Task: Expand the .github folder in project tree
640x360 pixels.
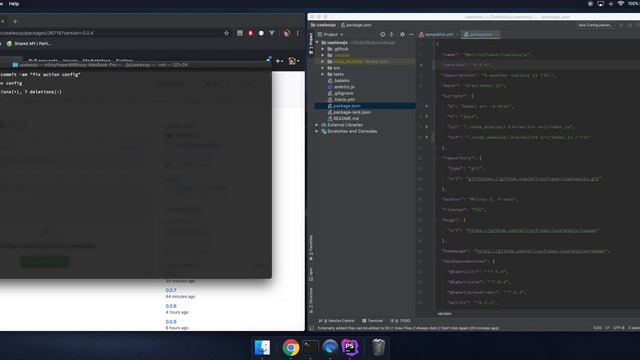Action: tap(323, 49)
